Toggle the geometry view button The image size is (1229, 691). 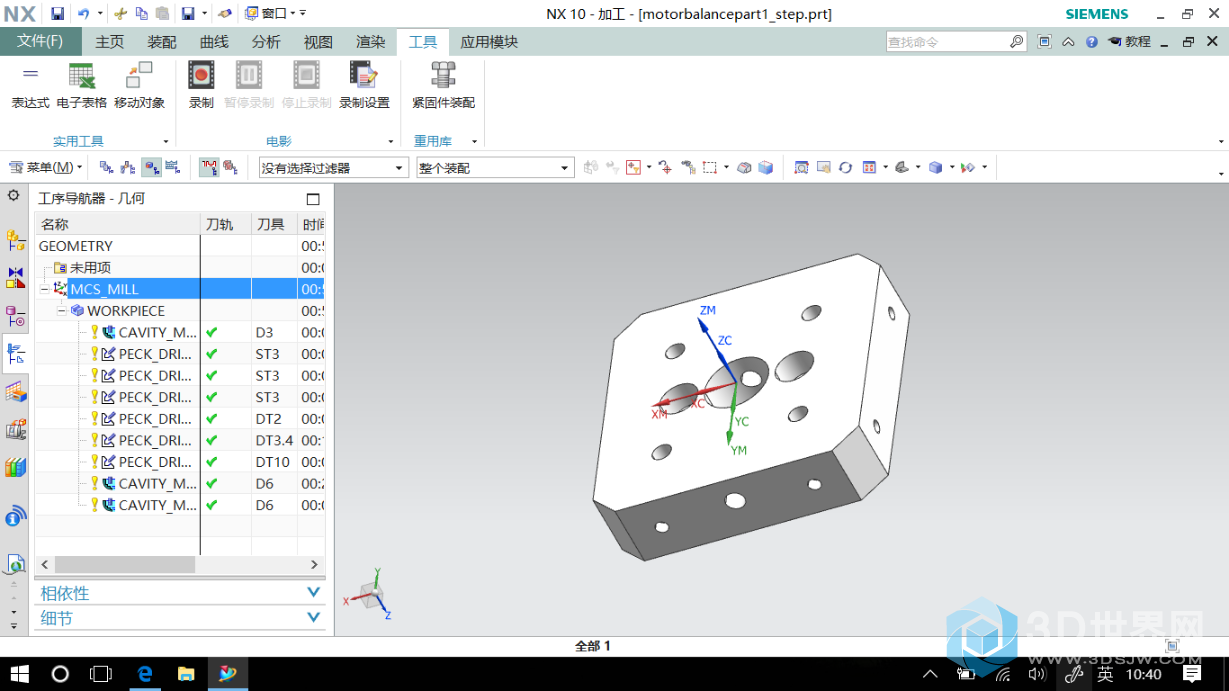pos(151,168)
